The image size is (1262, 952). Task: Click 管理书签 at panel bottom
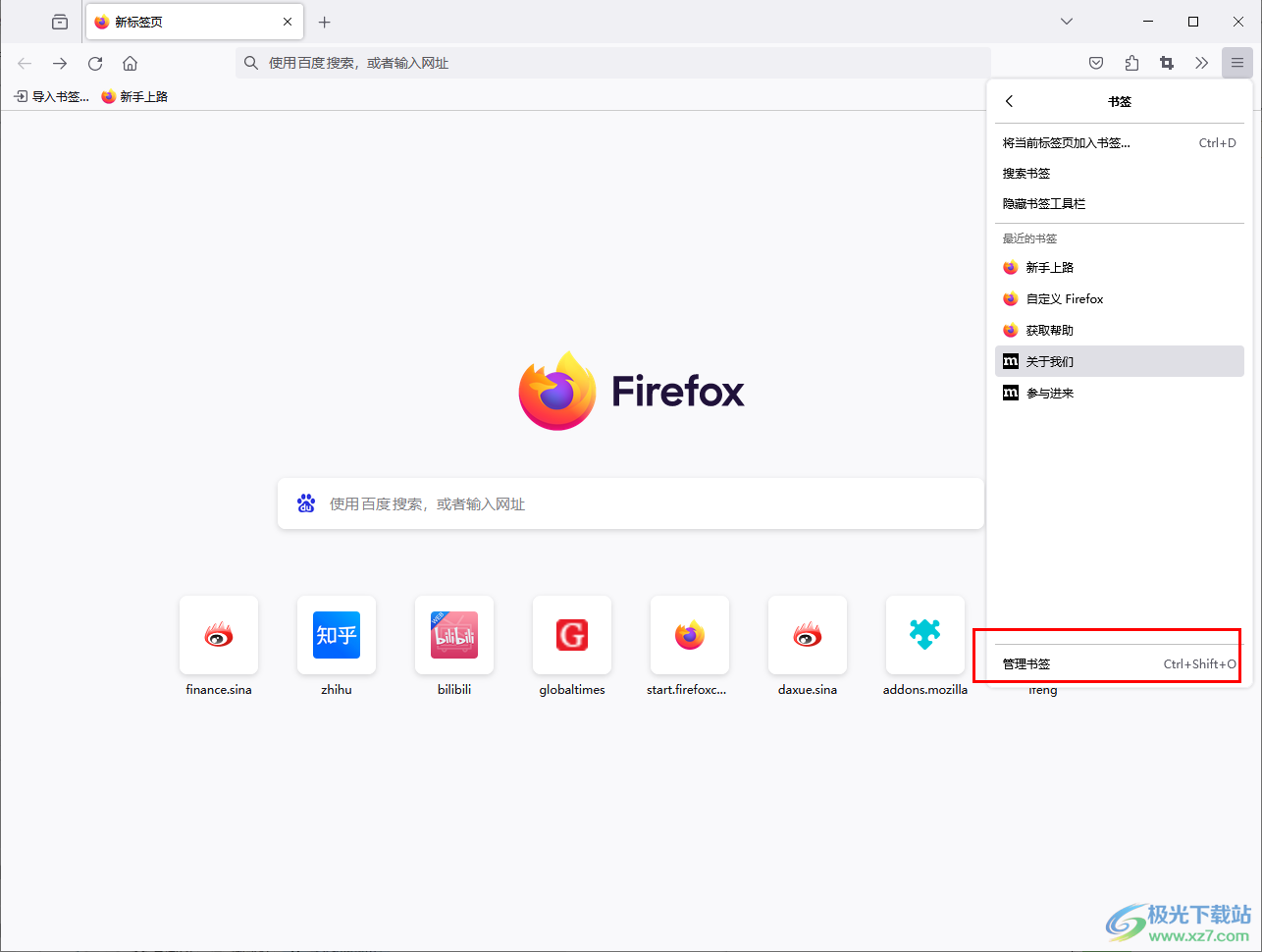pyautogui.click(x=1120, y=663)
